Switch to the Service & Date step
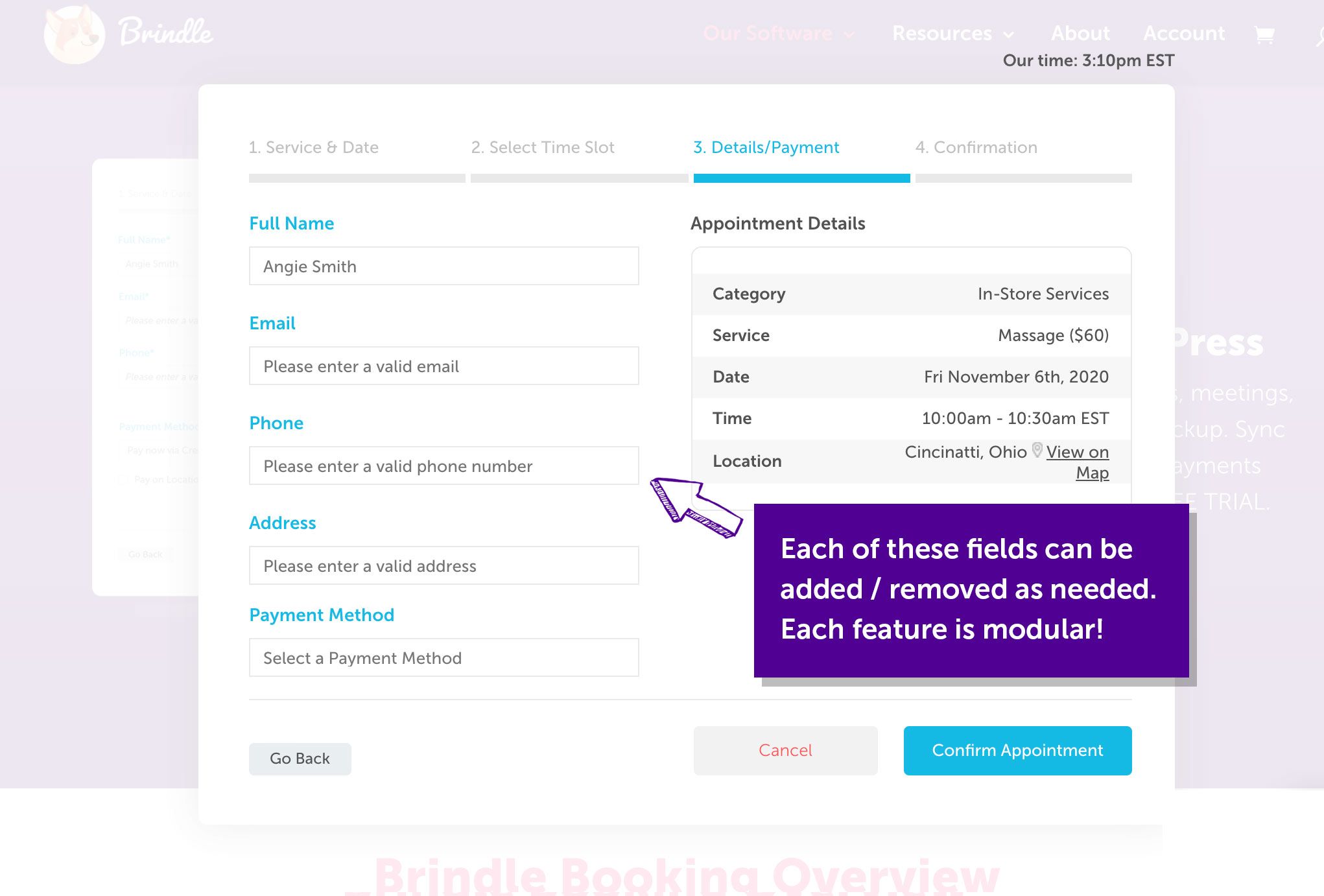This screenshot has width=1324, height=896. click(314, 148)
